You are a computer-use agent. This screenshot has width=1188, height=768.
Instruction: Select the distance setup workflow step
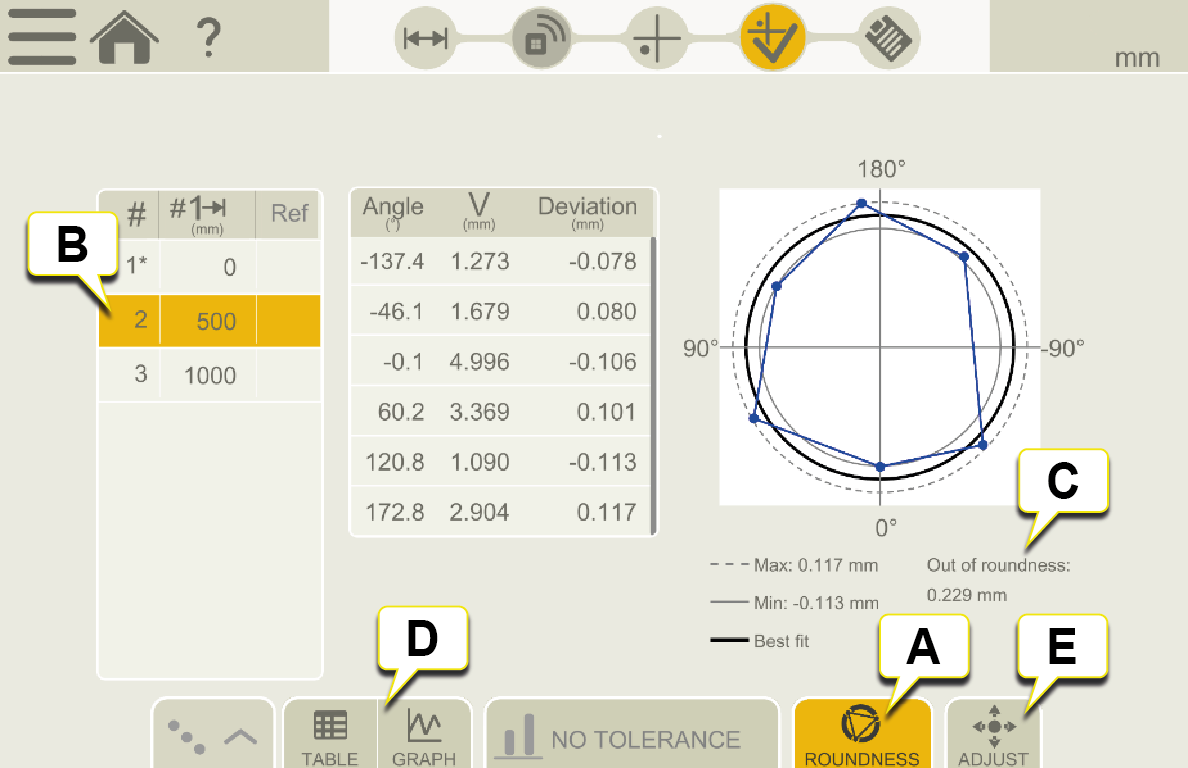(425, 38)
